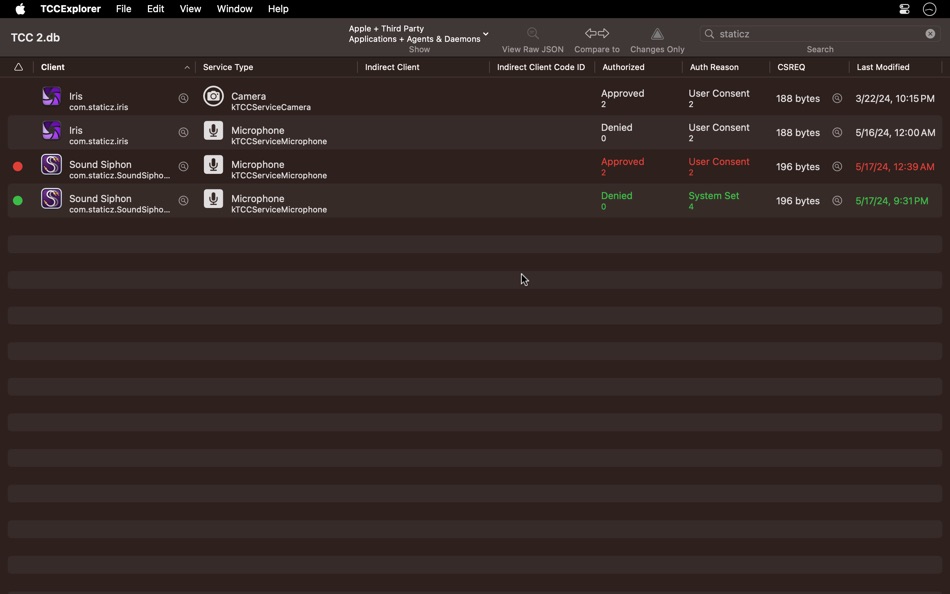Sort by Service Type column
This screenshot has width=950, height=594.
coord(228,67)
